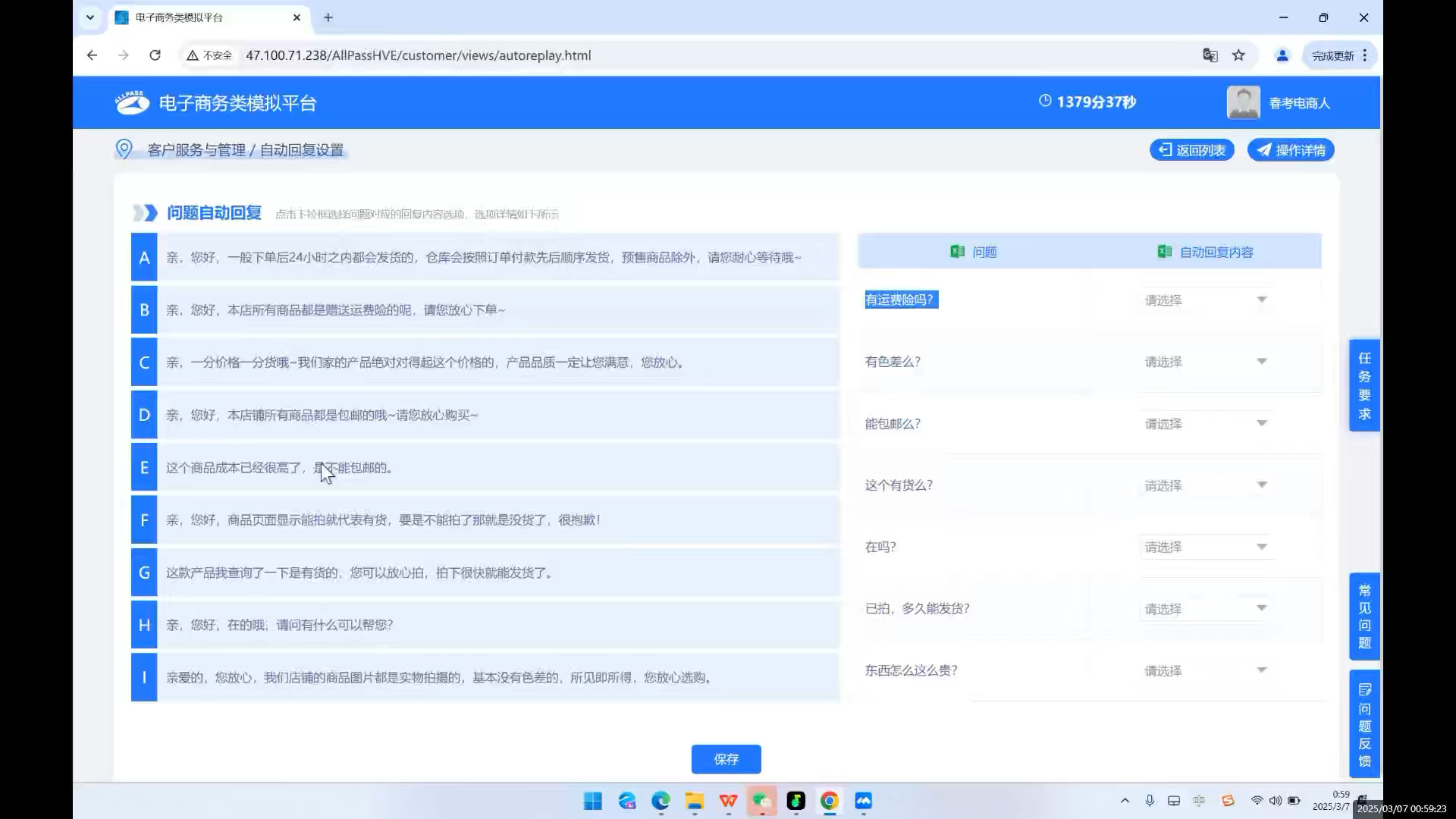The image size is (1456, 819).
Task: Bookmark this page with star icon
Action: [1238, 55]
